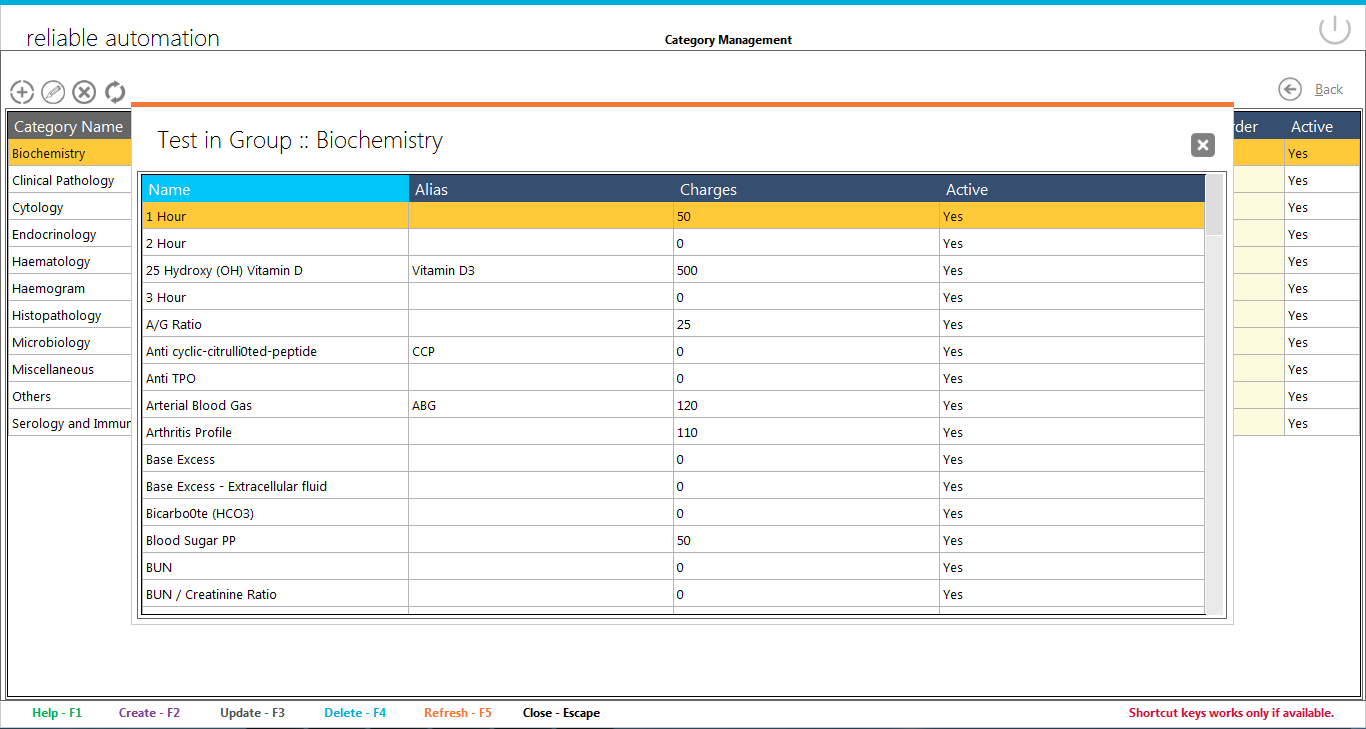Viewport: 1366px width, 729px height.
Task: Click the CCP alias cell
Action: [541, 351]
